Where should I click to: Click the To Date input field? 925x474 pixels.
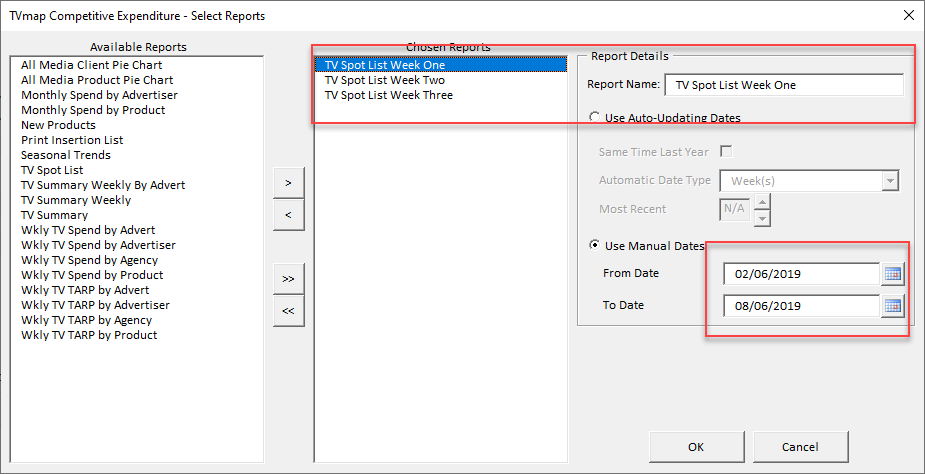tap(802, 306)
